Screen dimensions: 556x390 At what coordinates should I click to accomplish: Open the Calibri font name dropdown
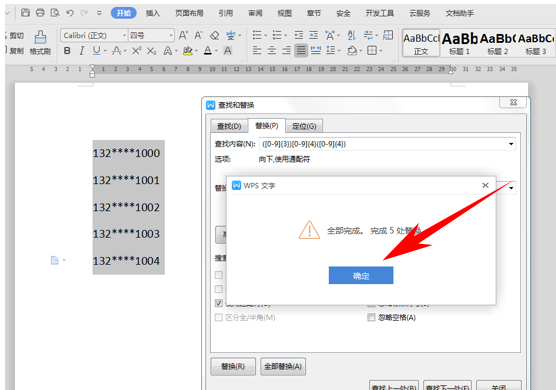(124, 35)
